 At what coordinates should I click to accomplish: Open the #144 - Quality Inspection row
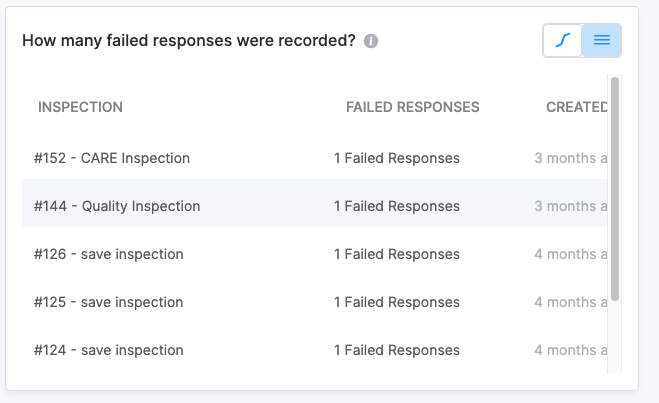coord(117,206)
